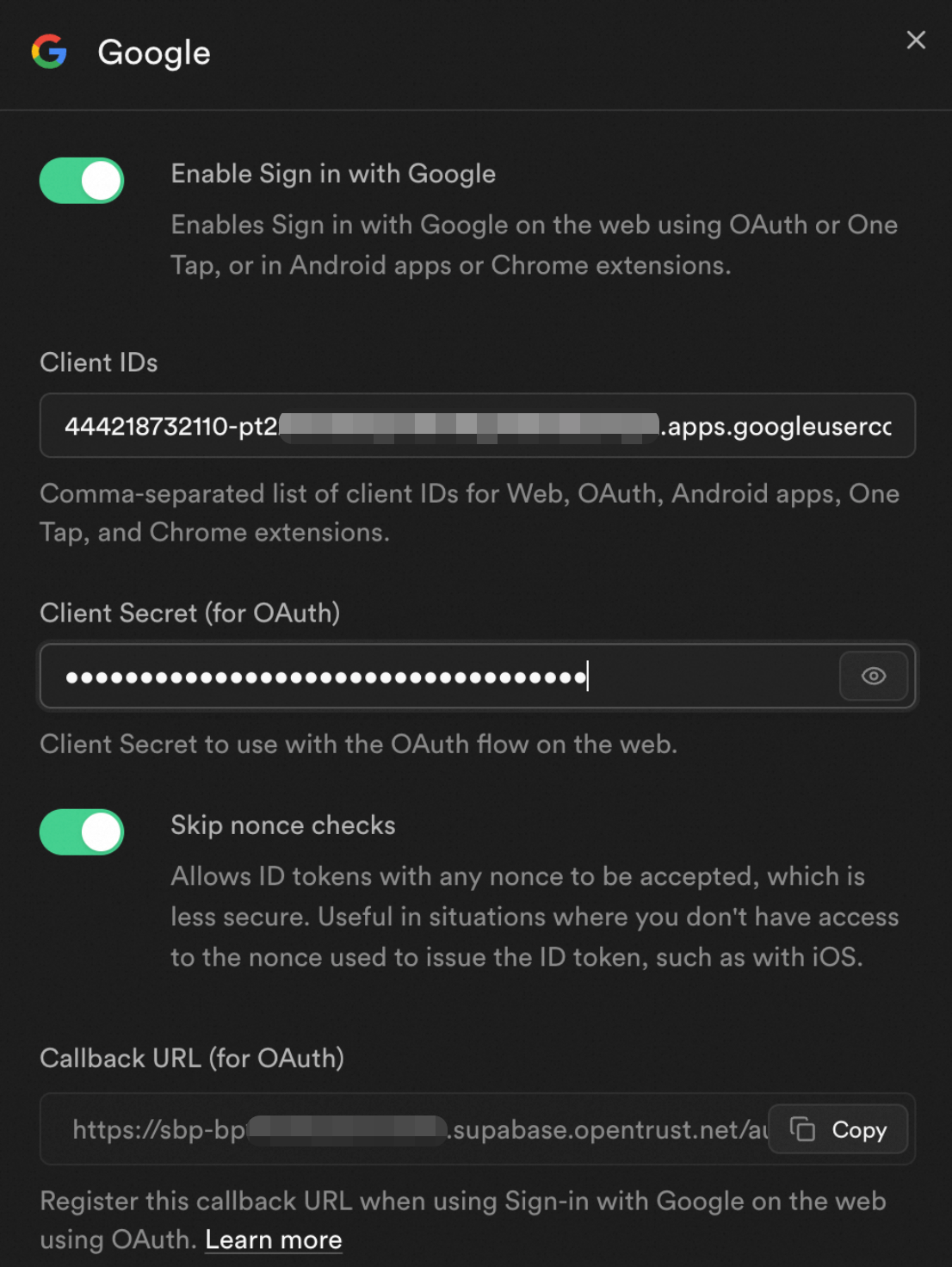Image resolution: width=952 pixels, height=1267 pixels.
Task: Click the nonce description mentioning iOS
Action: click(x=534, y=917)
